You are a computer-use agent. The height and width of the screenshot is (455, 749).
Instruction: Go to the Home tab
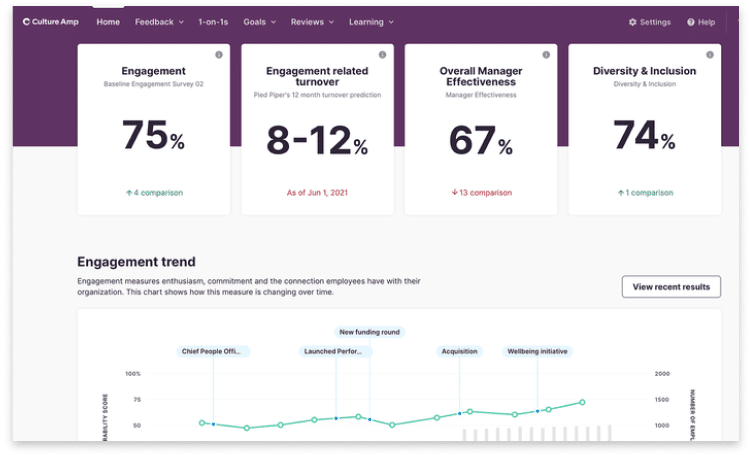(x=108, y=22)
